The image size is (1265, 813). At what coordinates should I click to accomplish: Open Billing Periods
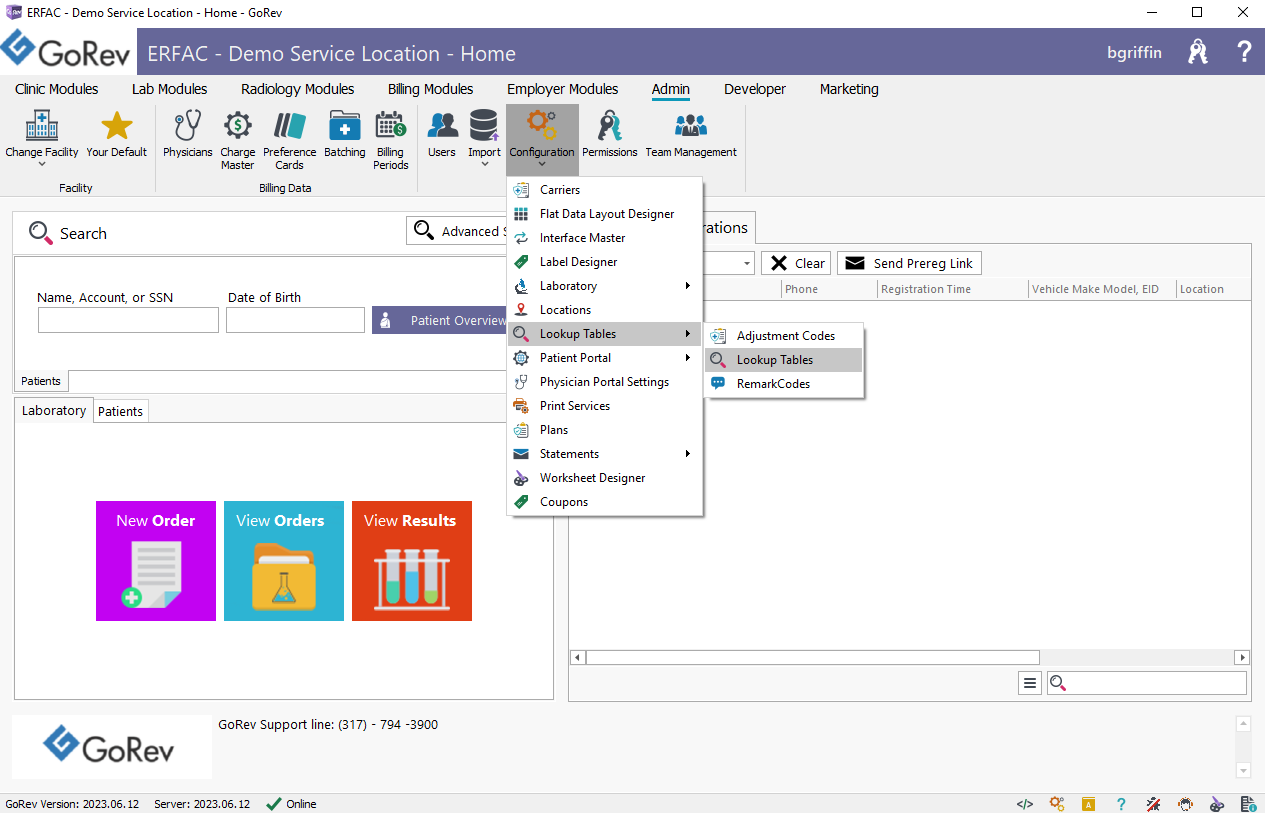click(390, 140)
